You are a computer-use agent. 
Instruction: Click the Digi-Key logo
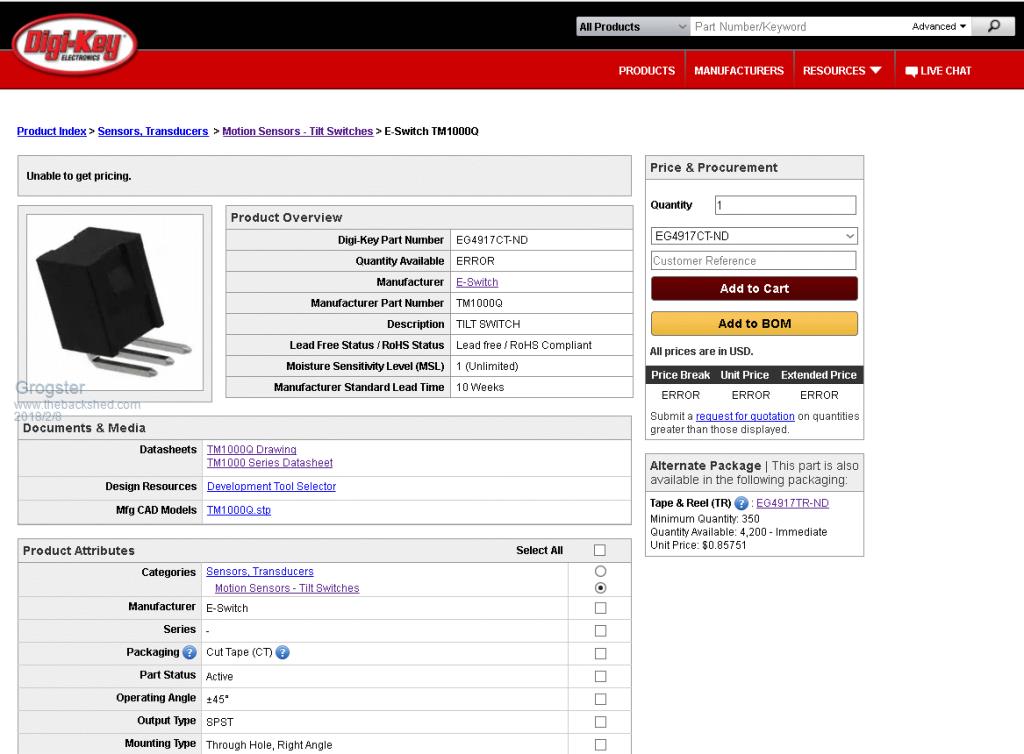pyautogui.click(x=74, y=45)
